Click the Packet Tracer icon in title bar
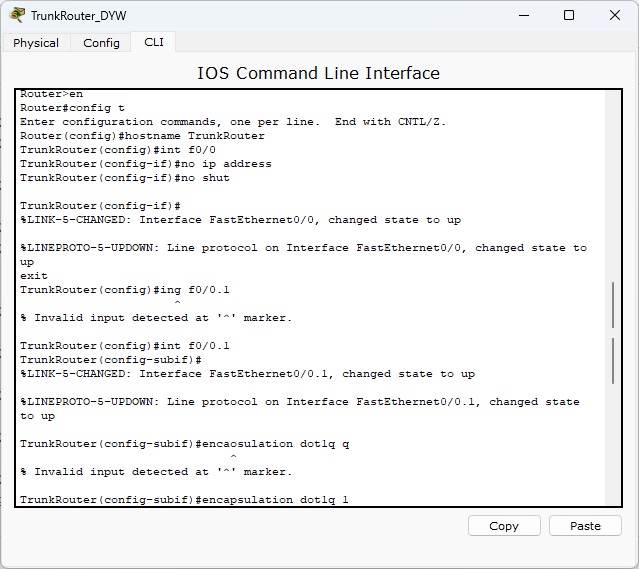Image resolution: width=639 pixels, height=569 pixels. [17, 15]
